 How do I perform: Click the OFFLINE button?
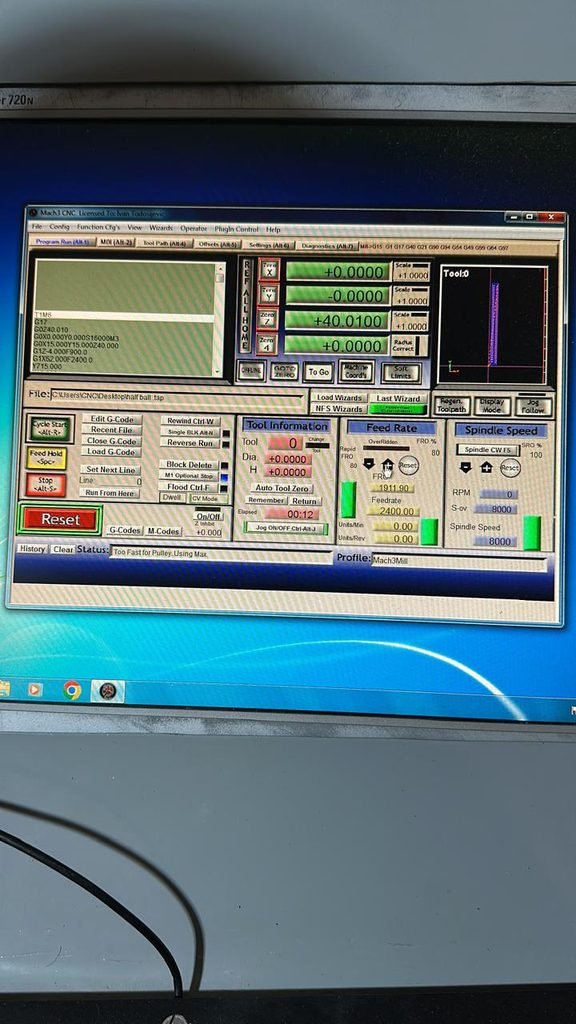pos(251,371)
